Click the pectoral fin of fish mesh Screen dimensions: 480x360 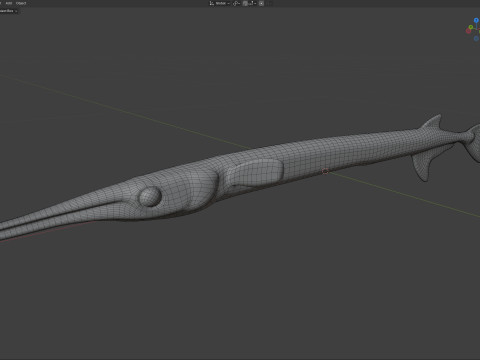tap(255, 172)
